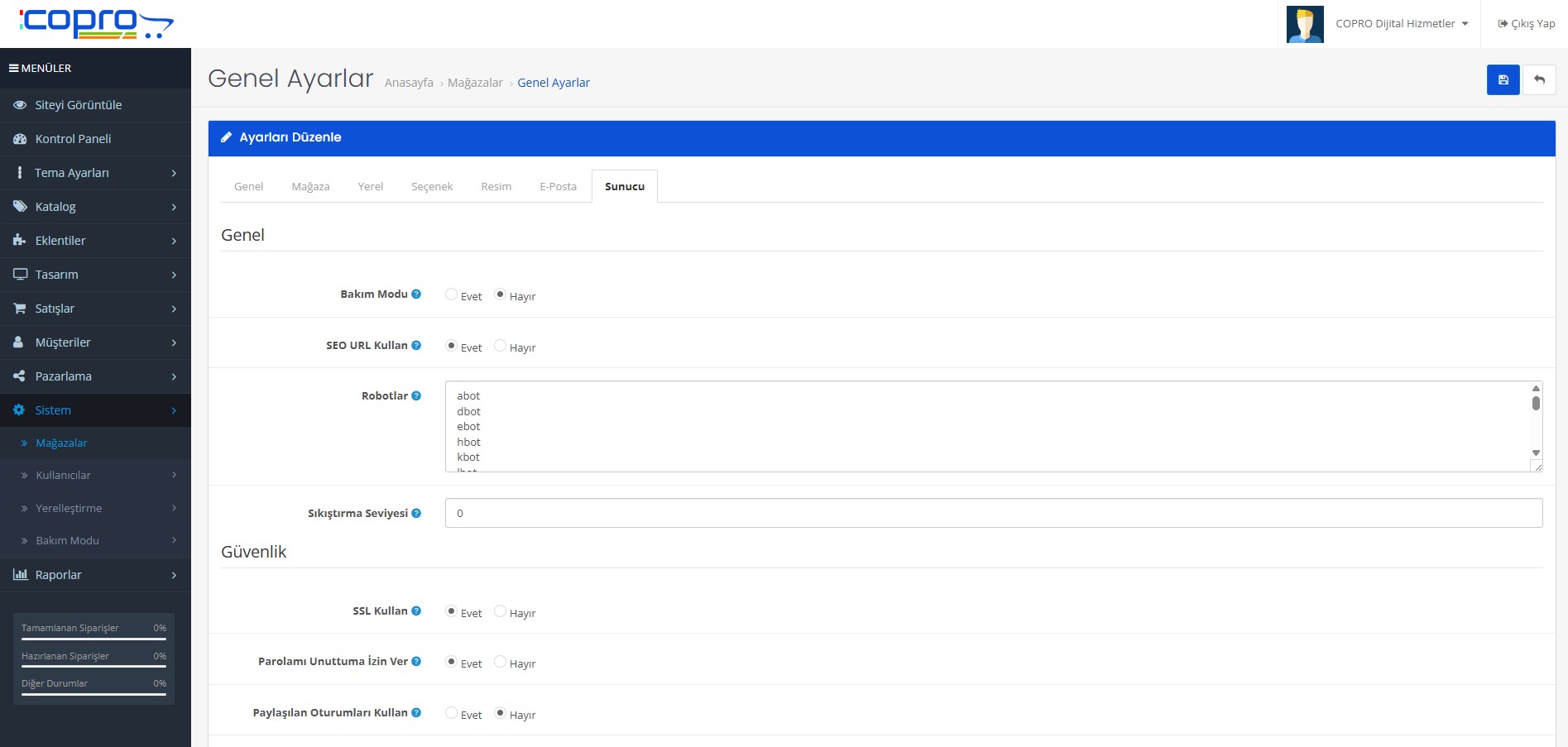
Task: Click the help icon beside Sıkıştırma Seviyesi
Action: tap(416, 514)
